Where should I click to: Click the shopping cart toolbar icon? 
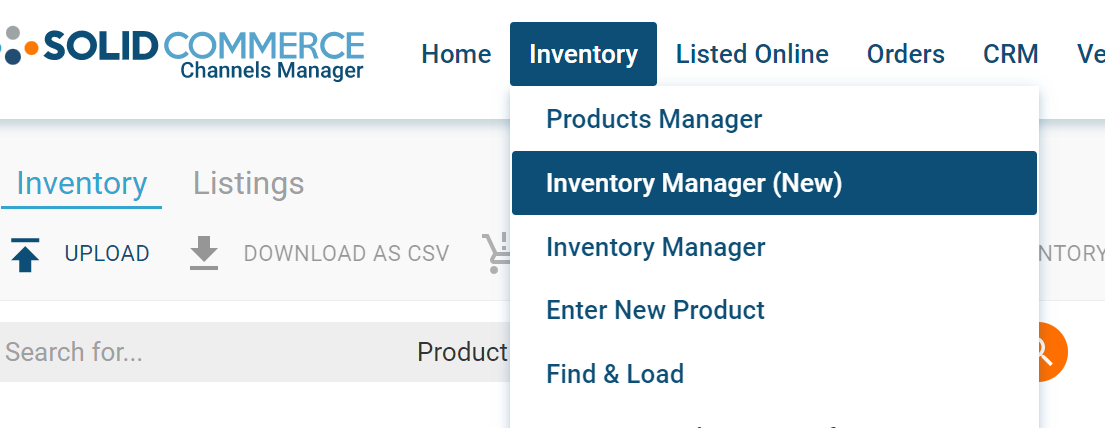(x=496, y=254)
